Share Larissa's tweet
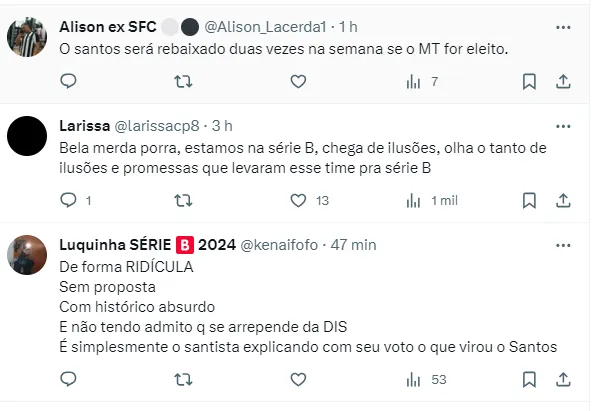603x411 pixels. [563, 200]
